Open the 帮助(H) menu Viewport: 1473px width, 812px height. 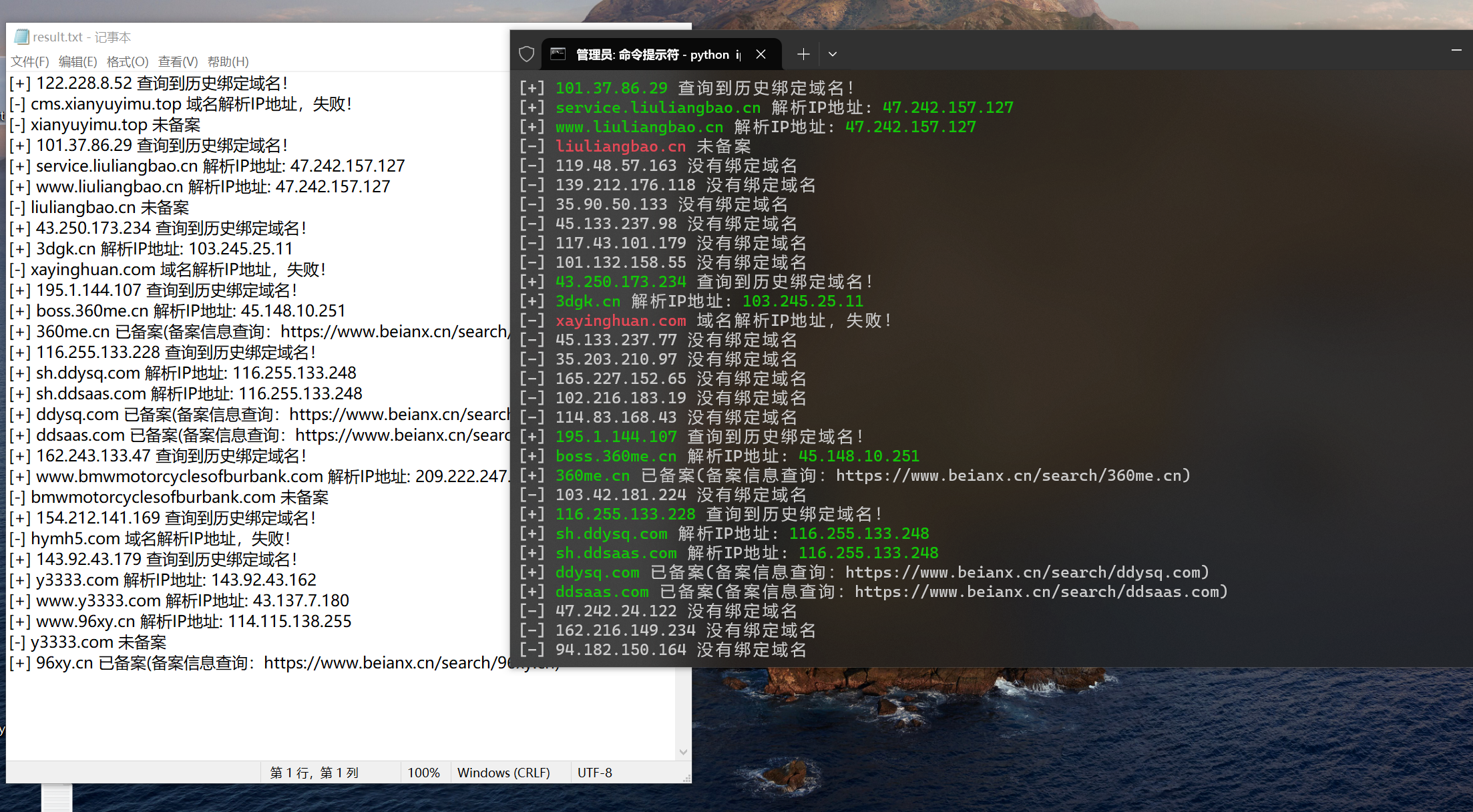(x=228, y=61)
